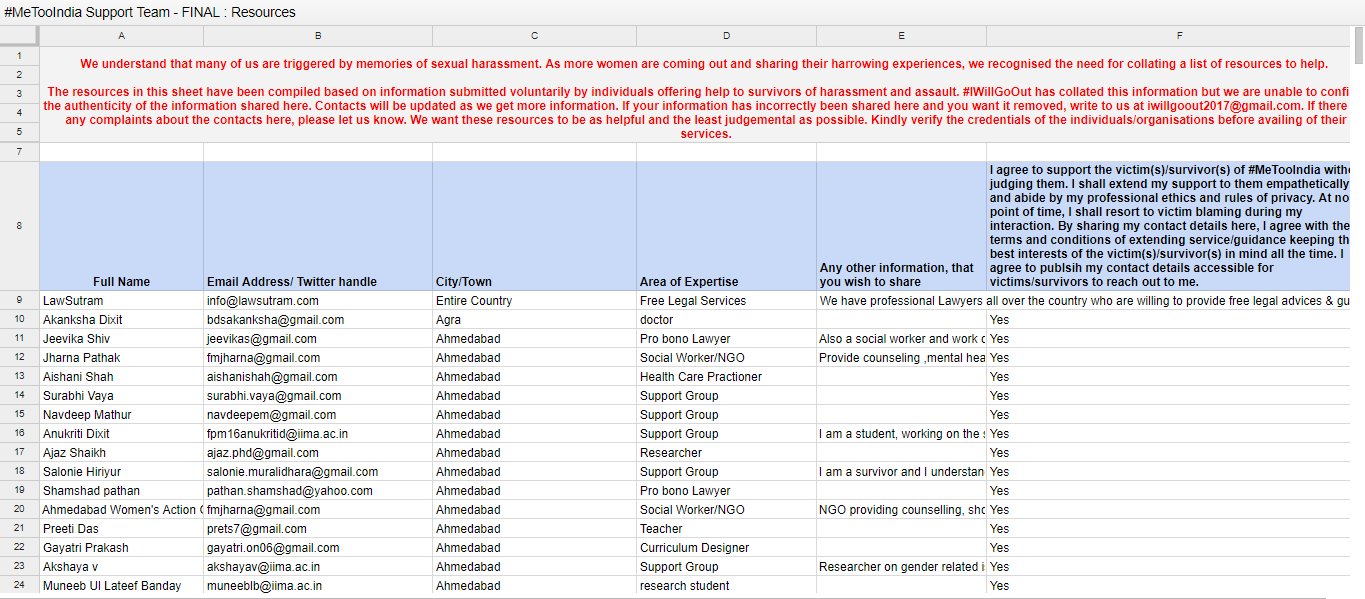The image size is (1365, 599).
Task: Select the 'pathan.shamshad@yahoo.com' cell
Action: coord(318,490)
